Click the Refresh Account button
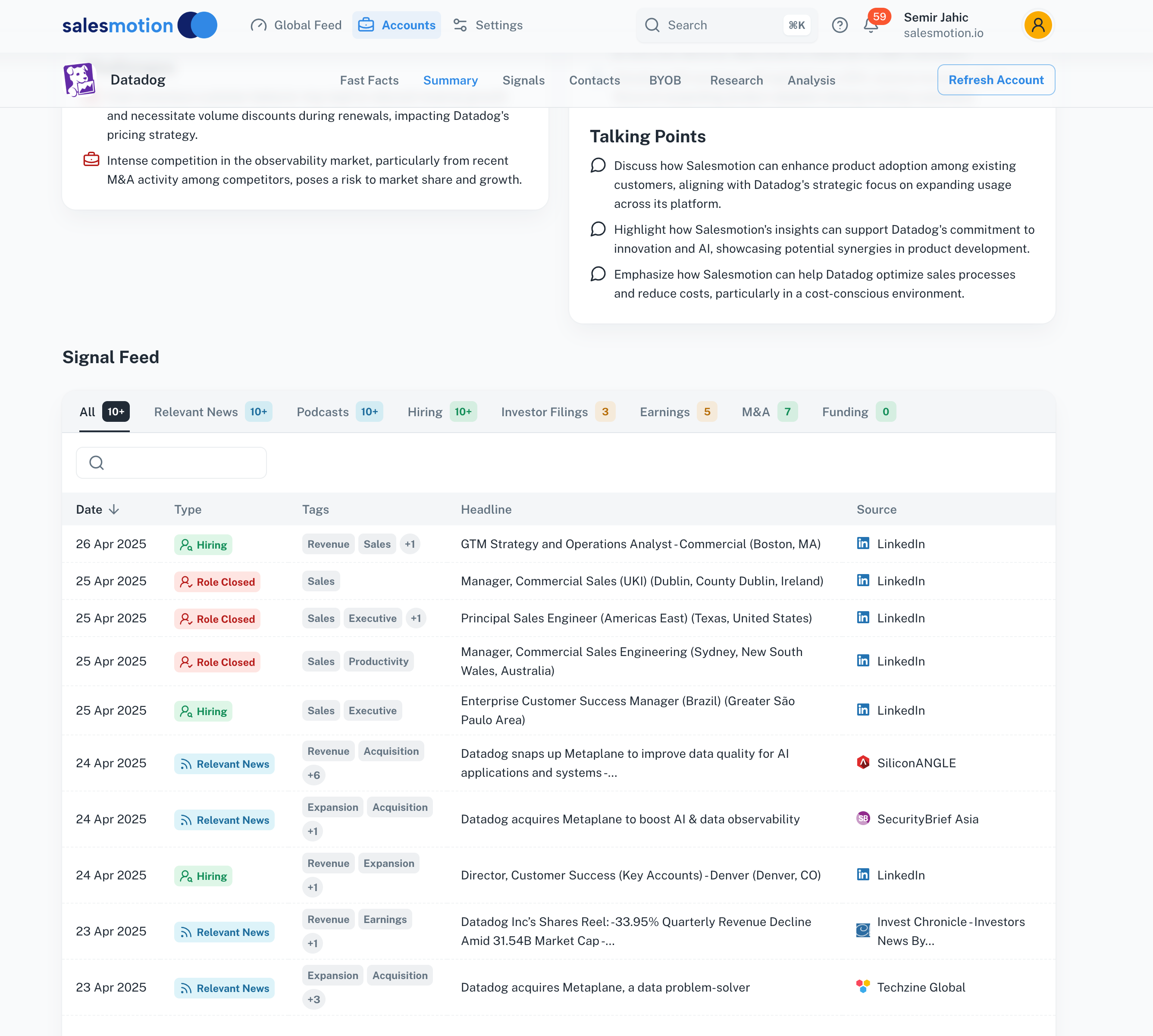 click(x=995, y=80)
